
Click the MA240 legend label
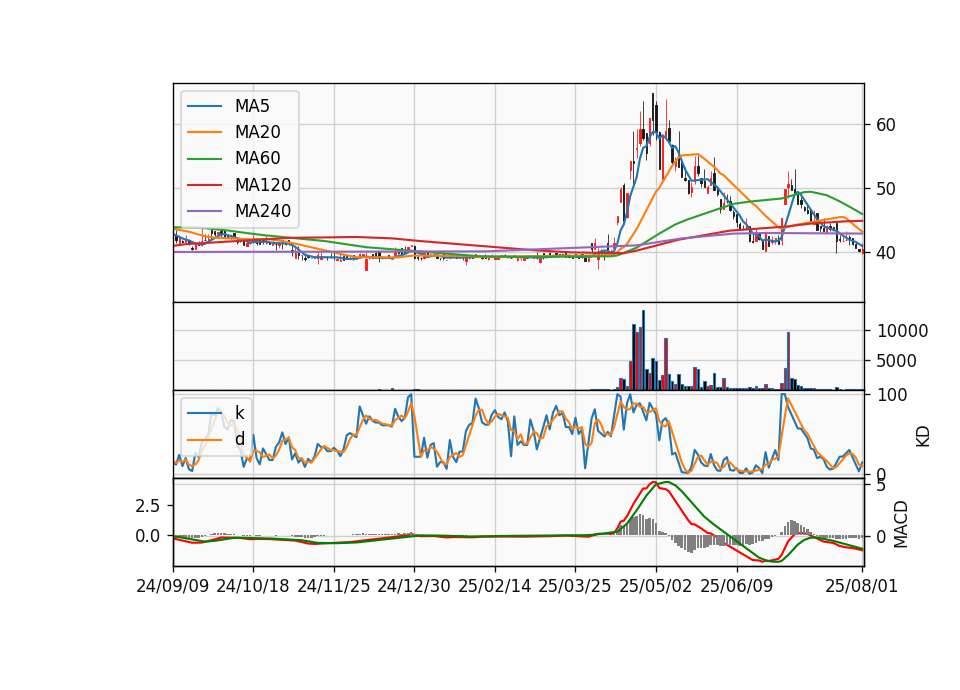pos(263,211)
